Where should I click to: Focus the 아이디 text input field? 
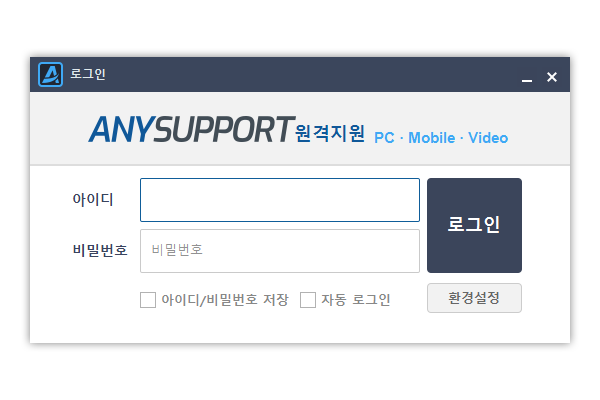coord(280,200)
